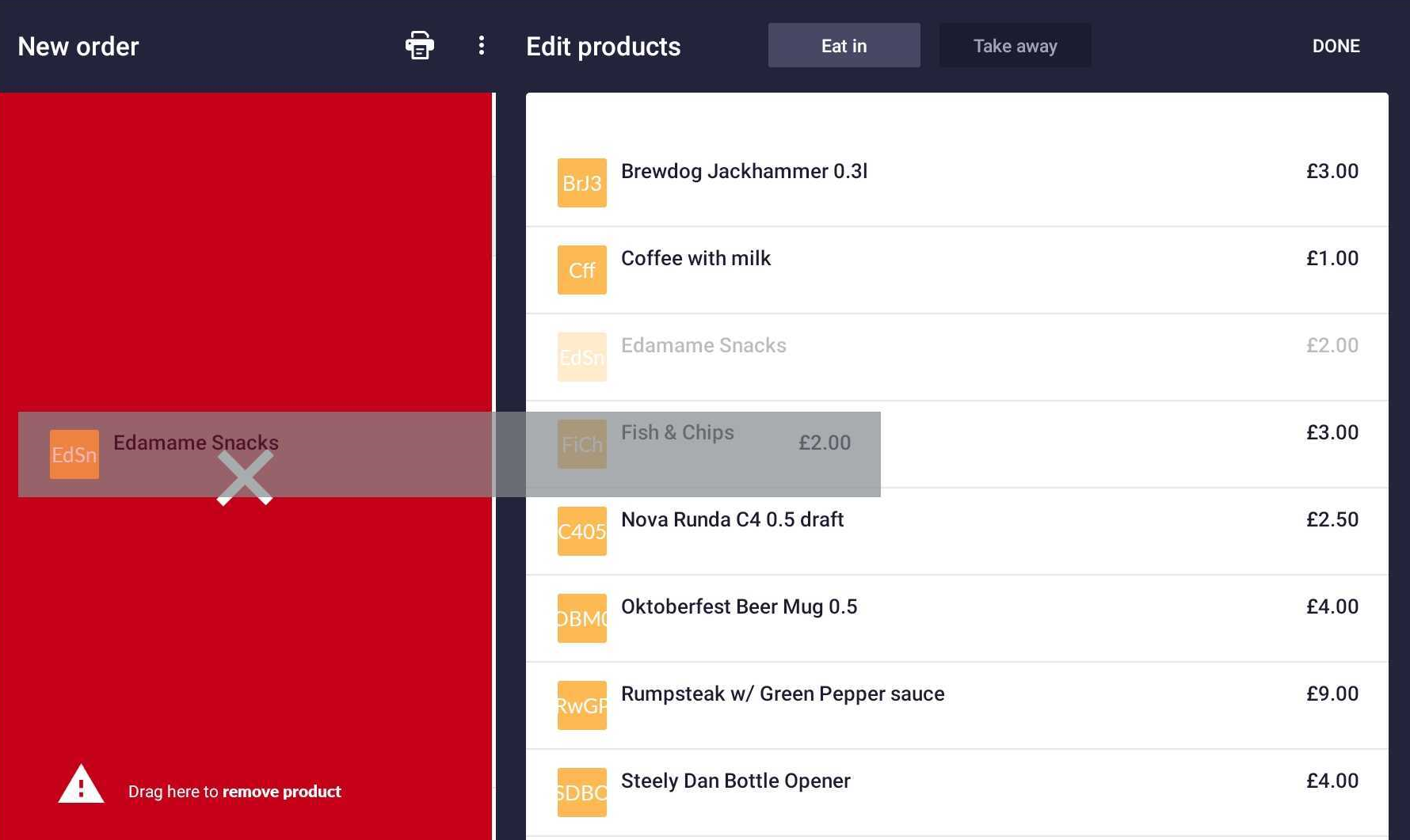Select the Eat in option
The image size is (1410, 840).
[844, 45]
